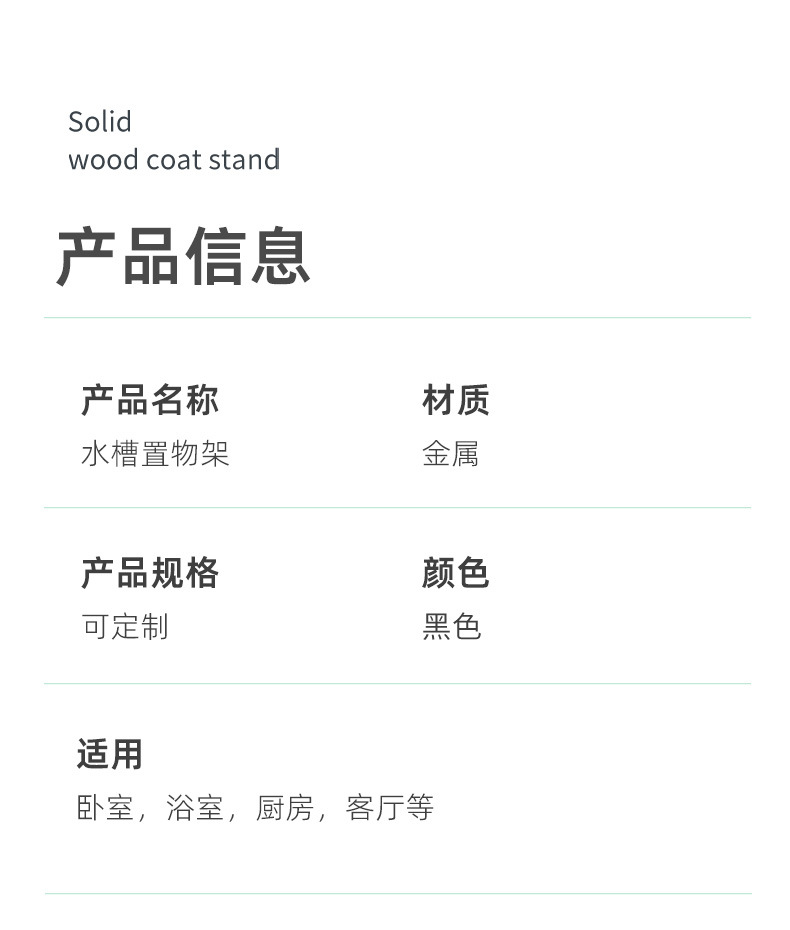This screenshot has width=790, height=930.
Task: Click the bottom divider line under 适用 section
Action: [397, 893]
